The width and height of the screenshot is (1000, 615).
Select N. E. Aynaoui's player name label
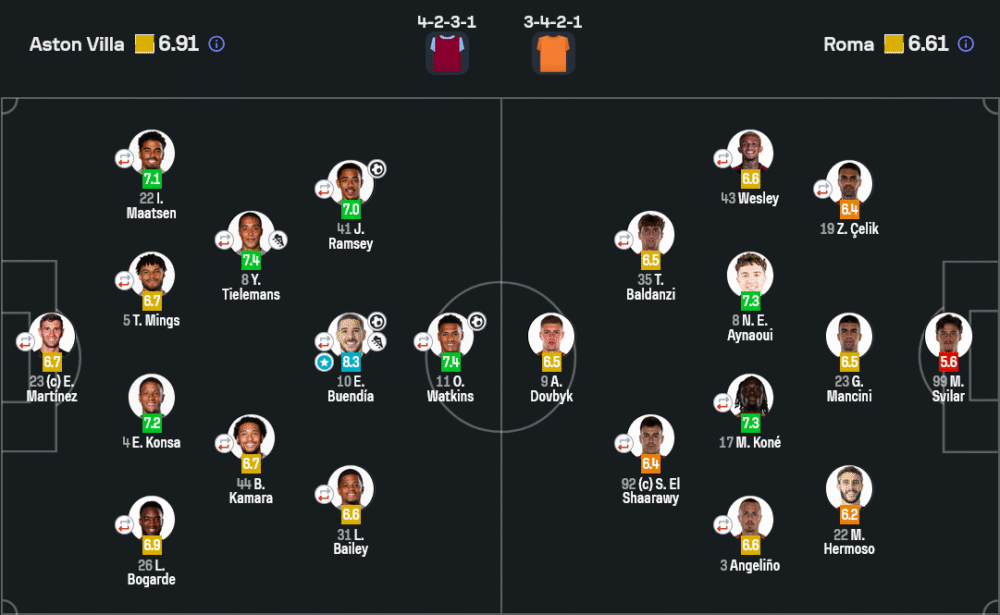(750, 327)
